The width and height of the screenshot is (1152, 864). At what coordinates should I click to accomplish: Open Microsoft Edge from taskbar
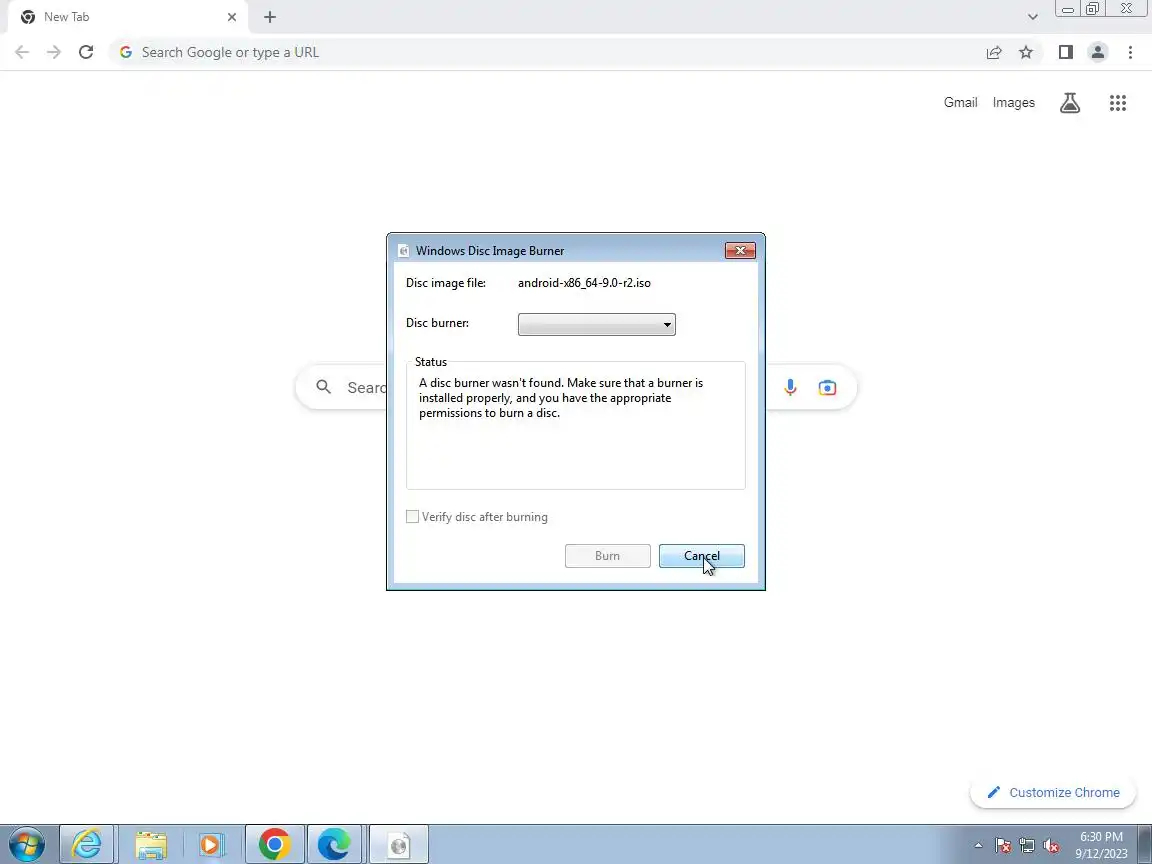(x=334, y=845)
